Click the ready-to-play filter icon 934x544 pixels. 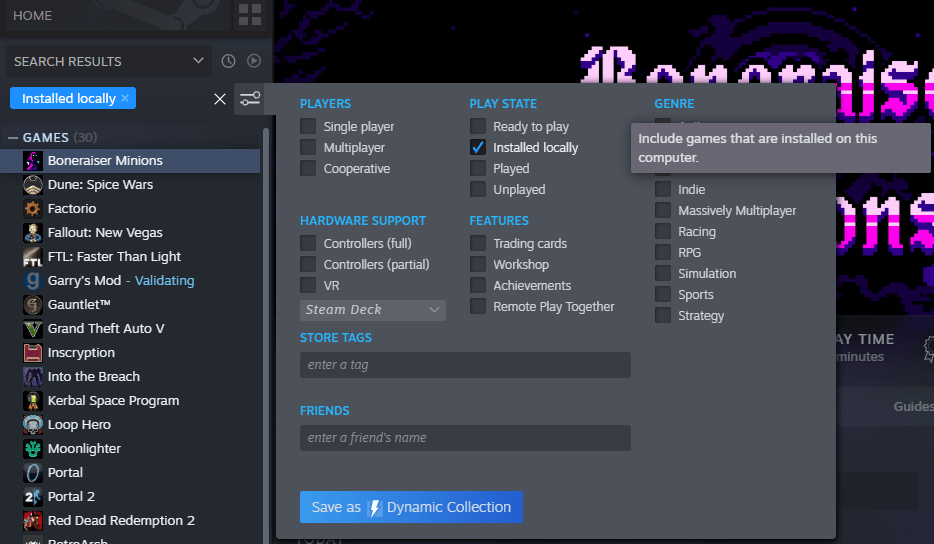[x=254, y=61]
